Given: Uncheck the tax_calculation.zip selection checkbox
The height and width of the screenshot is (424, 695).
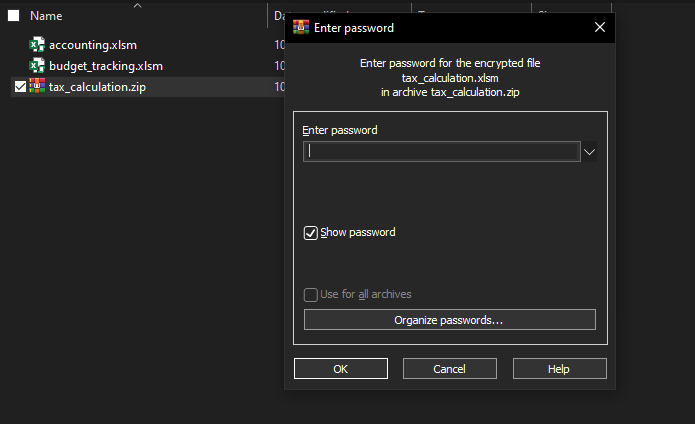Looking at the screenshot, I should [20, 86].
